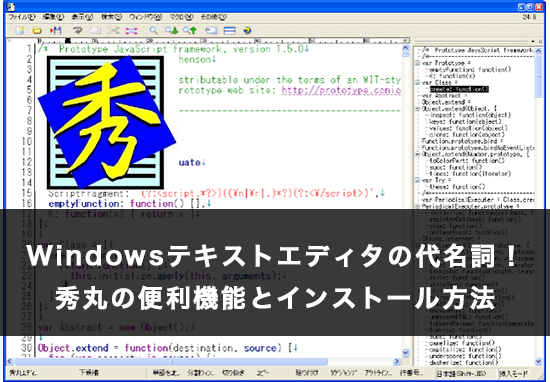Select 'times: function(iterator)' in outline
550x382 pixels.
tap(470, 174)
